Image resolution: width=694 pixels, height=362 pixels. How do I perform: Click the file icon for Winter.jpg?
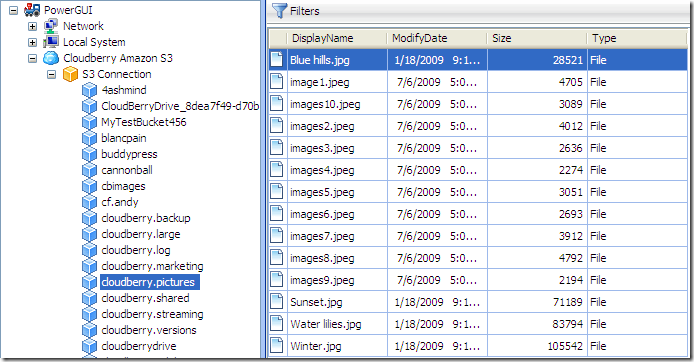click(x=277, y=346)
